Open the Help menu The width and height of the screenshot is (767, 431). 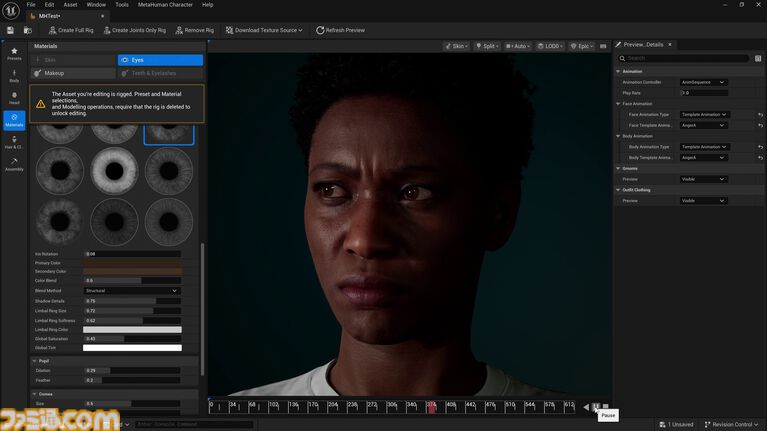coord(207,4)
